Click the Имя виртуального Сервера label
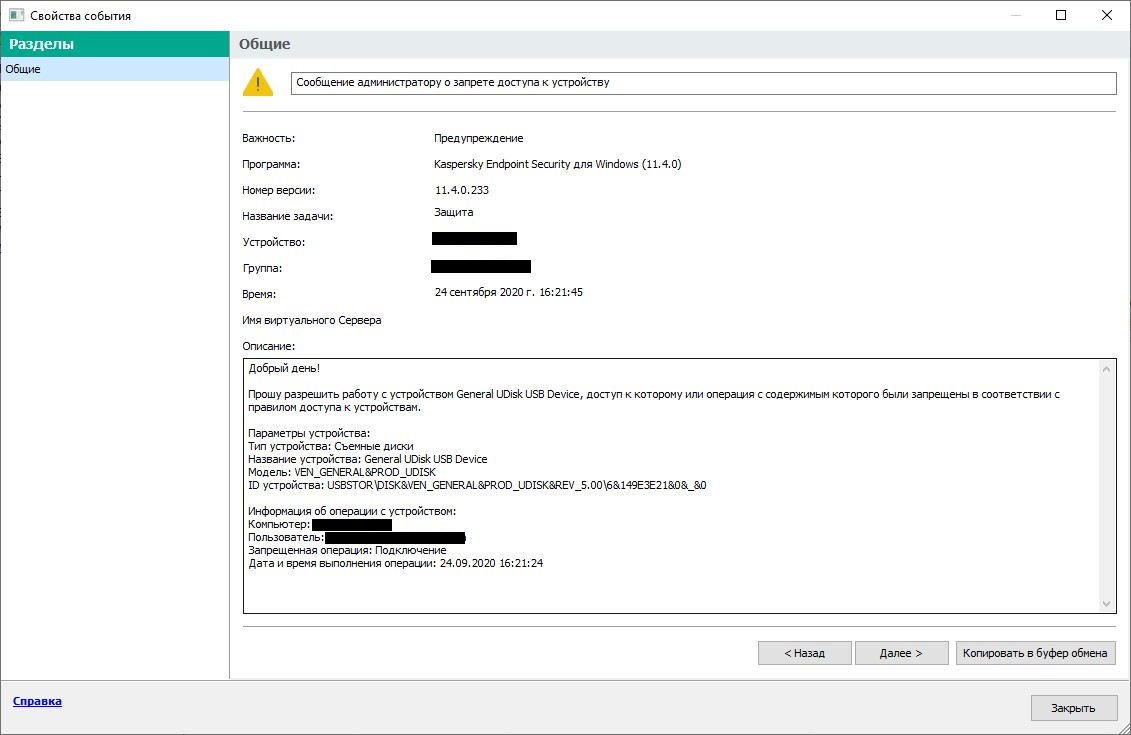This screenshot has height=735, width=1131. pyautogui.click(x=312, y=320)
